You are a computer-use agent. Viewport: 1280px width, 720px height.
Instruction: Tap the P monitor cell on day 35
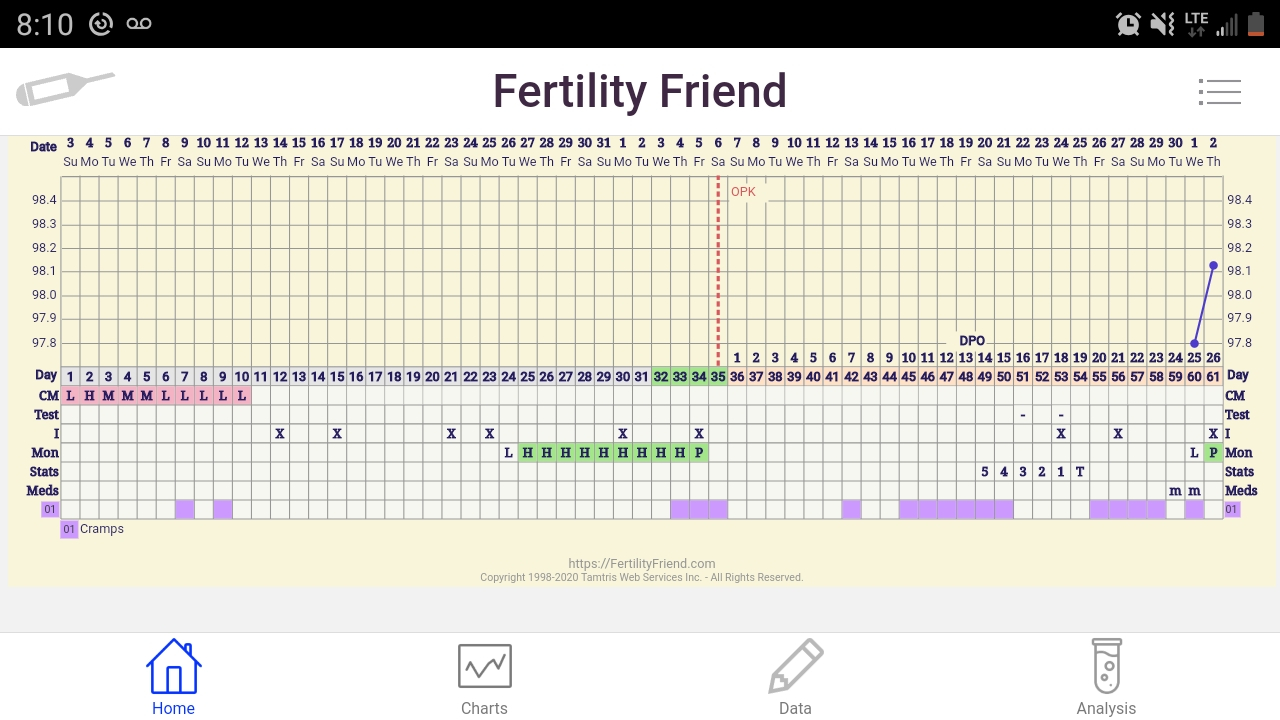[x=699, y=452]
